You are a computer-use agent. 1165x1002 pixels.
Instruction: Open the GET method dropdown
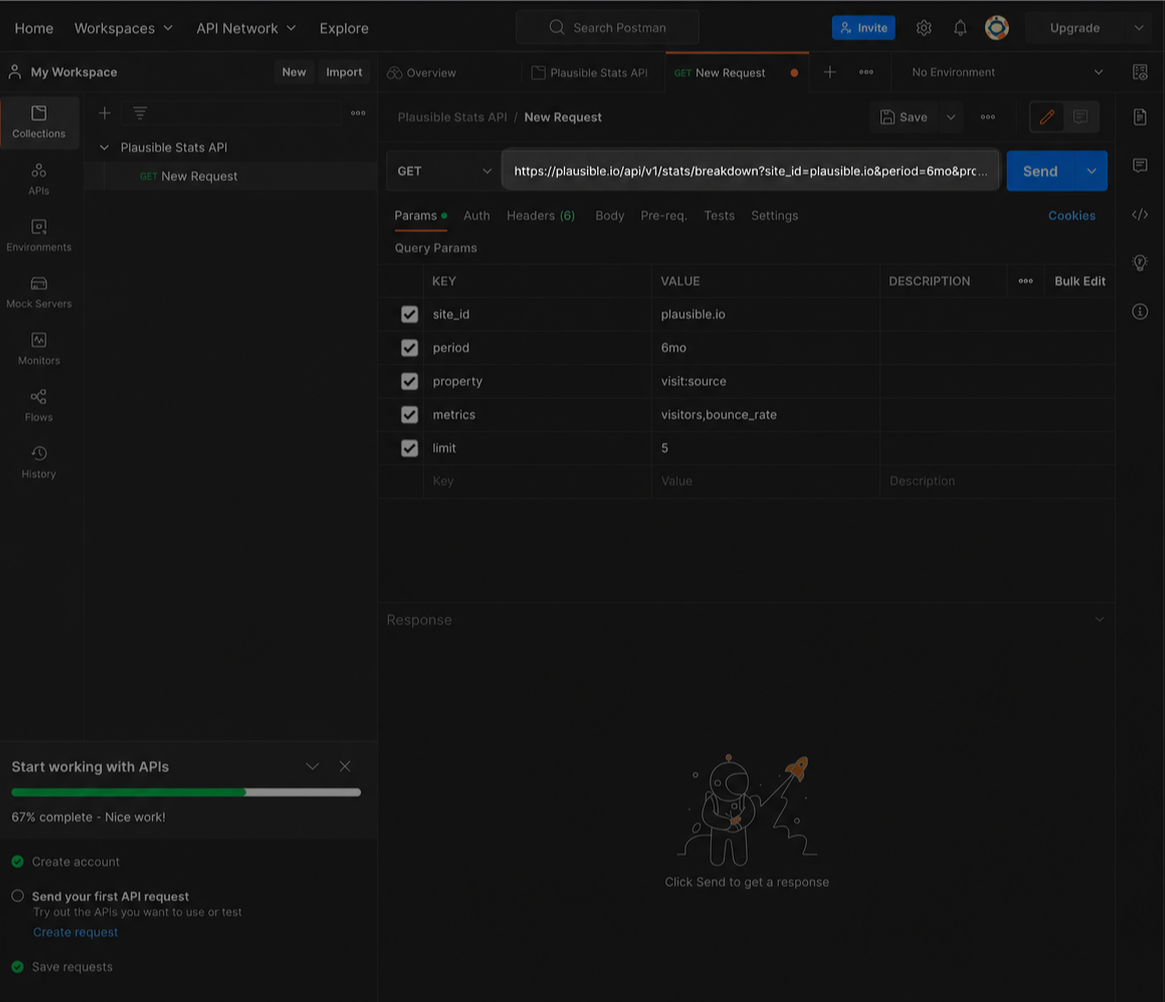click(444, 171)
